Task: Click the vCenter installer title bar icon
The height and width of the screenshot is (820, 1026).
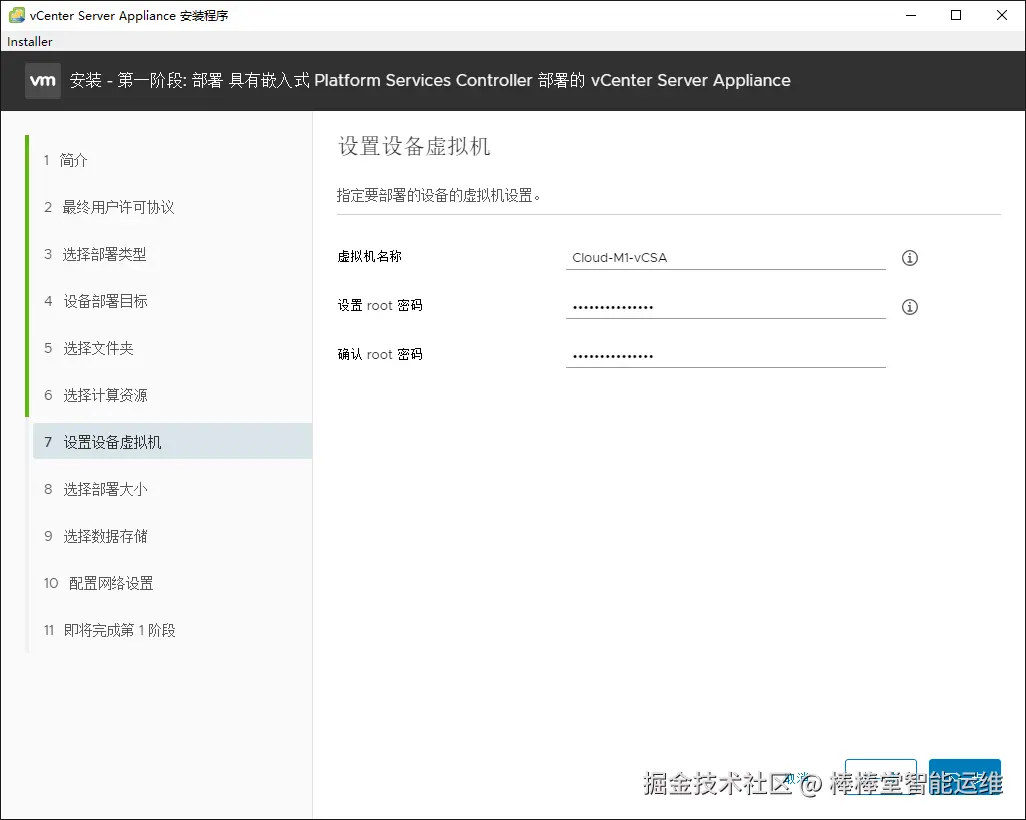Action: (x=17, y=15)
